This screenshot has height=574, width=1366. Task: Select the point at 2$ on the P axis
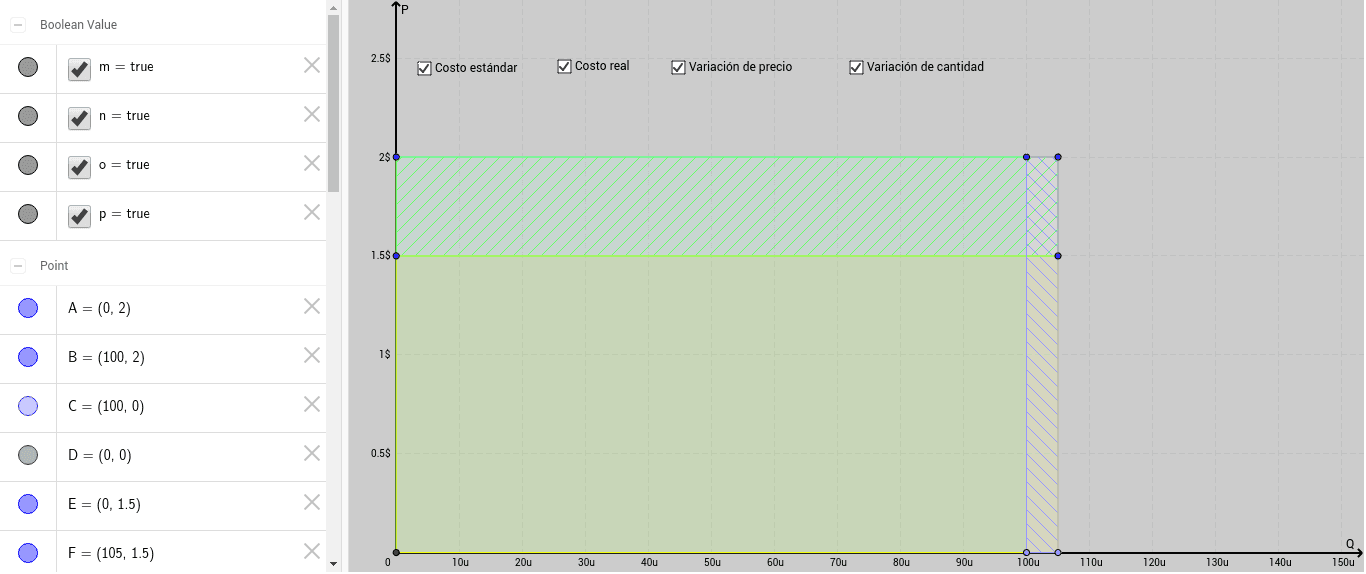pos(396,157)
